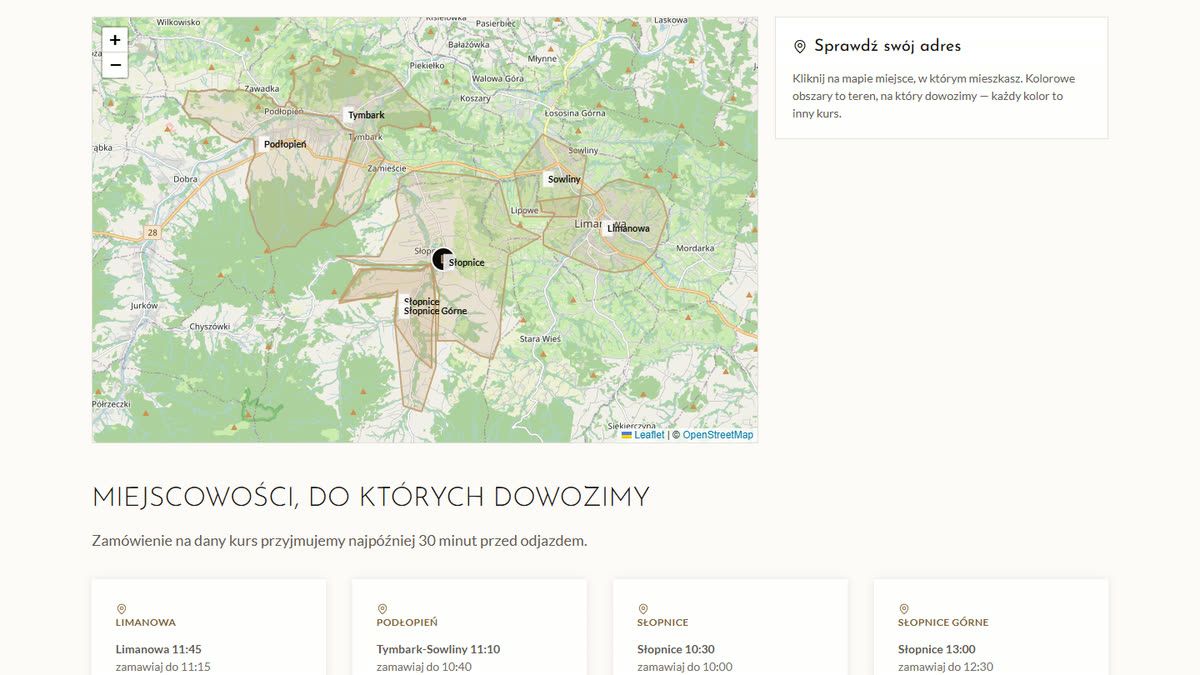Viewport: 1200px width, 675px height.
Task: Click the zamawiaj do 11:15 text
Action: click(163, 667)
